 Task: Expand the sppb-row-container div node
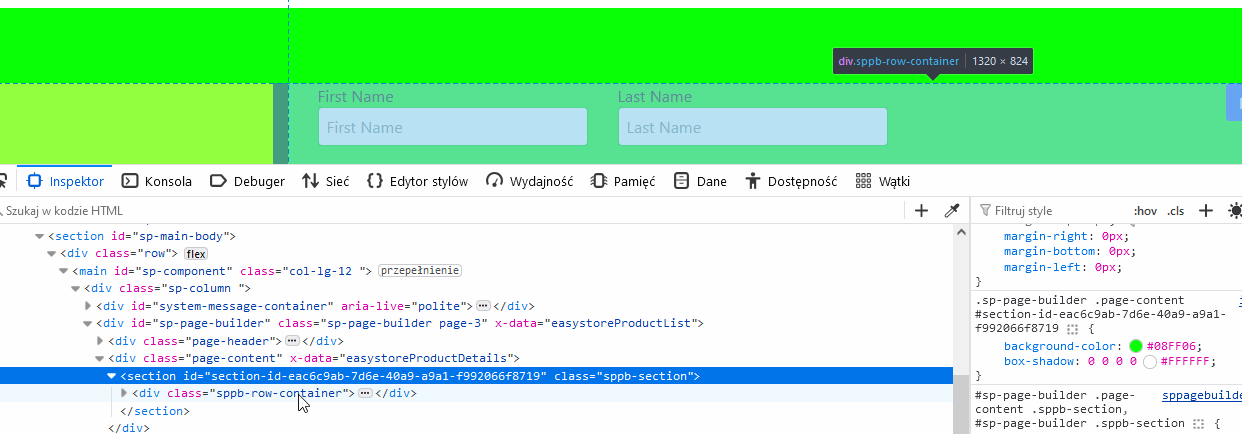click(x=124, y=393)
